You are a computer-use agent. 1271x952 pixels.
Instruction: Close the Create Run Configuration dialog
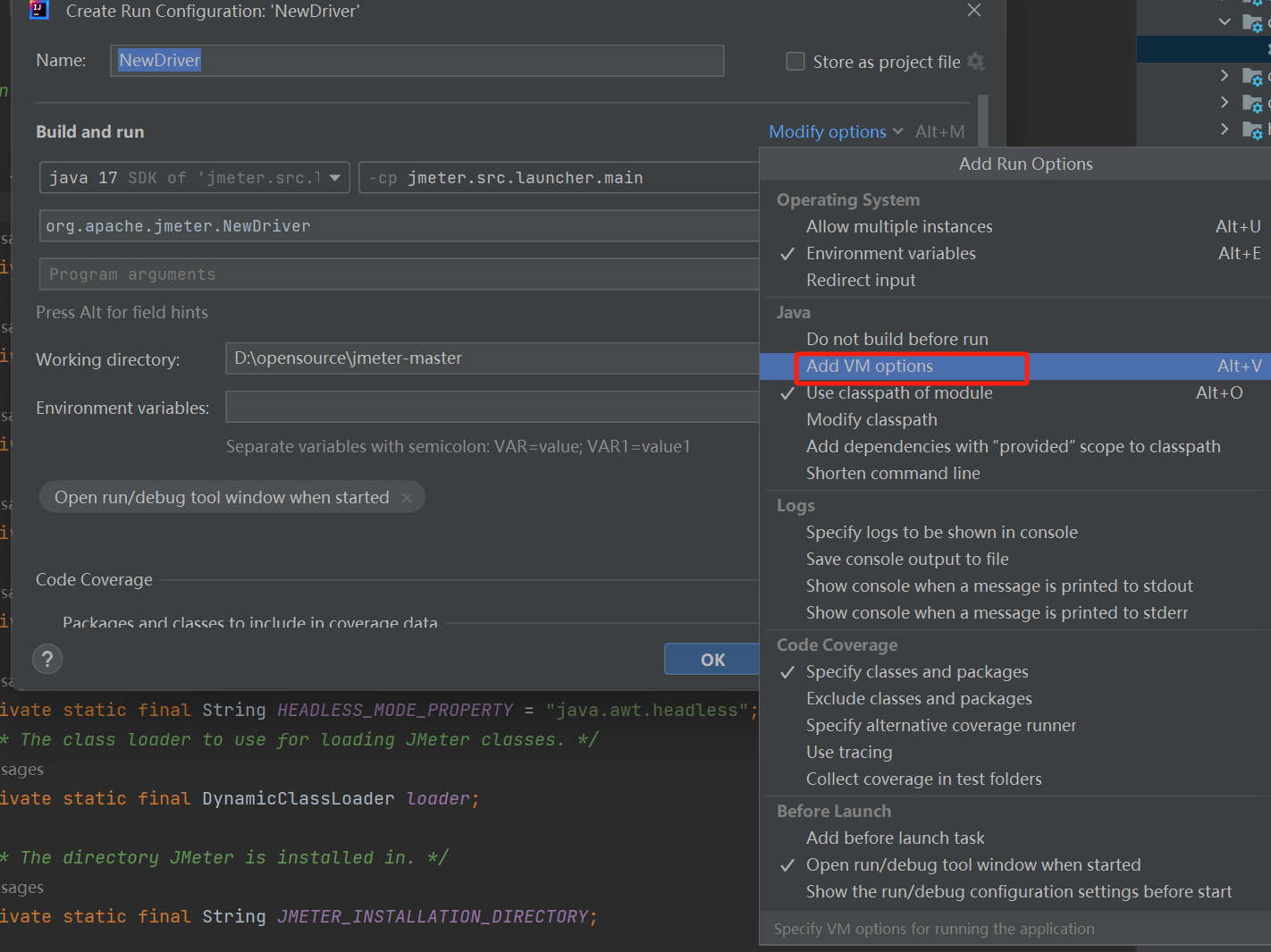[x=974, y=11]
